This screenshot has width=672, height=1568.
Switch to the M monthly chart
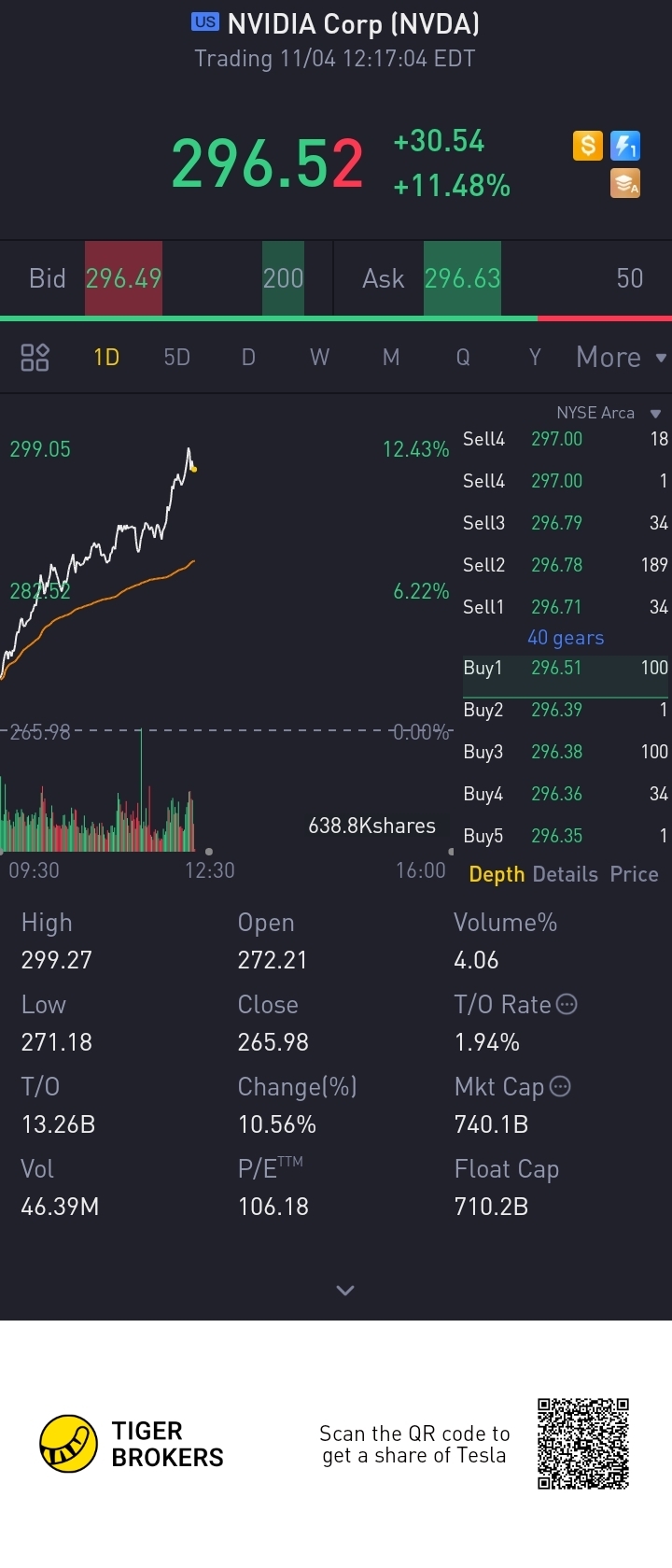[x=391, y=357]
